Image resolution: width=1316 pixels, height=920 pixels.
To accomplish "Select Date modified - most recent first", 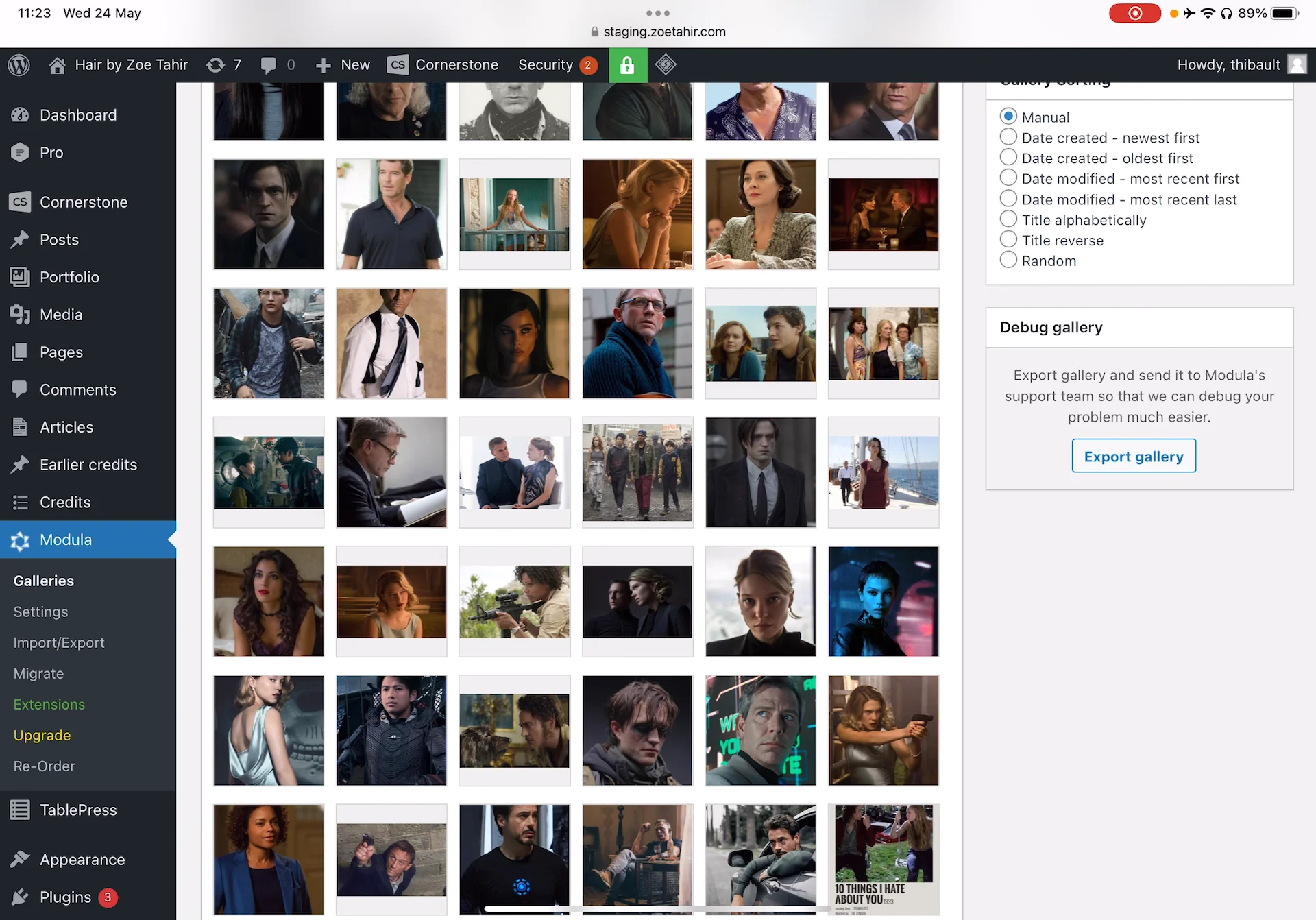I will [x=1008, y=178].
